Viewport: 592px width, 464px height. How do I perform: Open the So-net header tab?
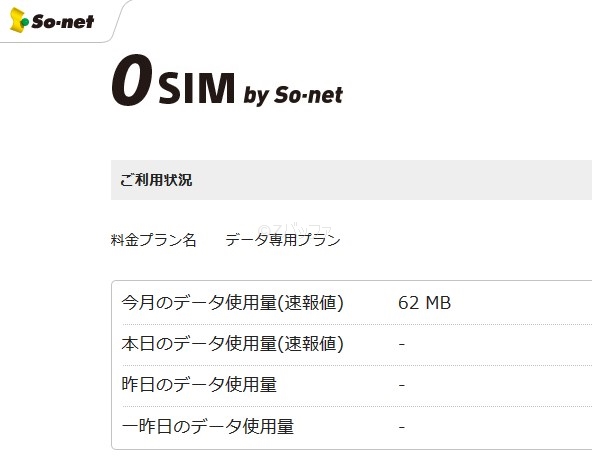[62, 21]
